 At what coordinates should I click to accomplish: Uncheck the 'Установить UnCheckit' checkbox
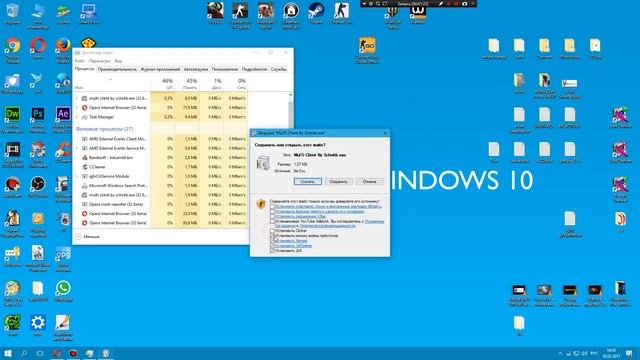click(272, 246)
